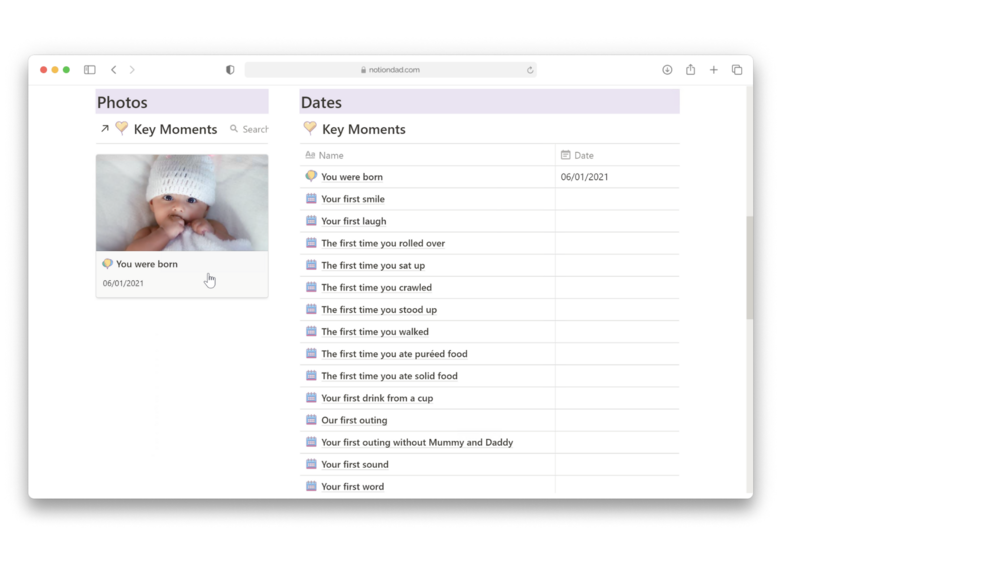Click calendar icon for Your first sound
Screen dimensions: 1005x565
[x=311, y=464]
